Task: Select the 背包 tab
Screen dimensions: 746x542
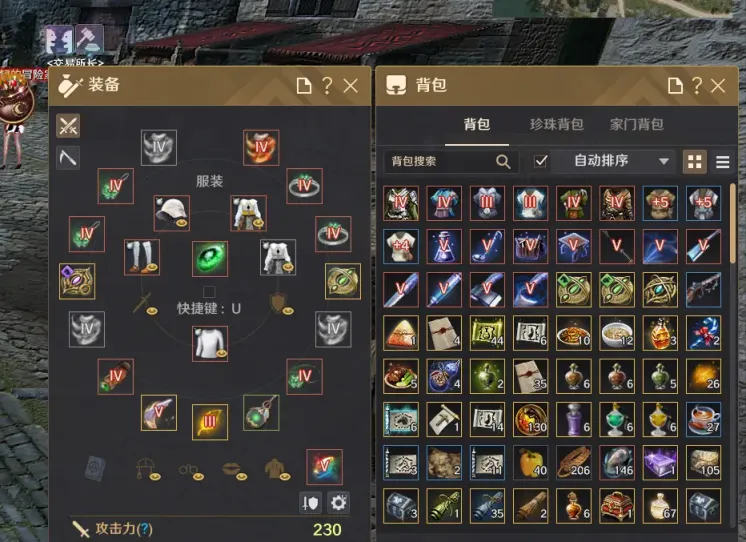Action: click(477, 125)
